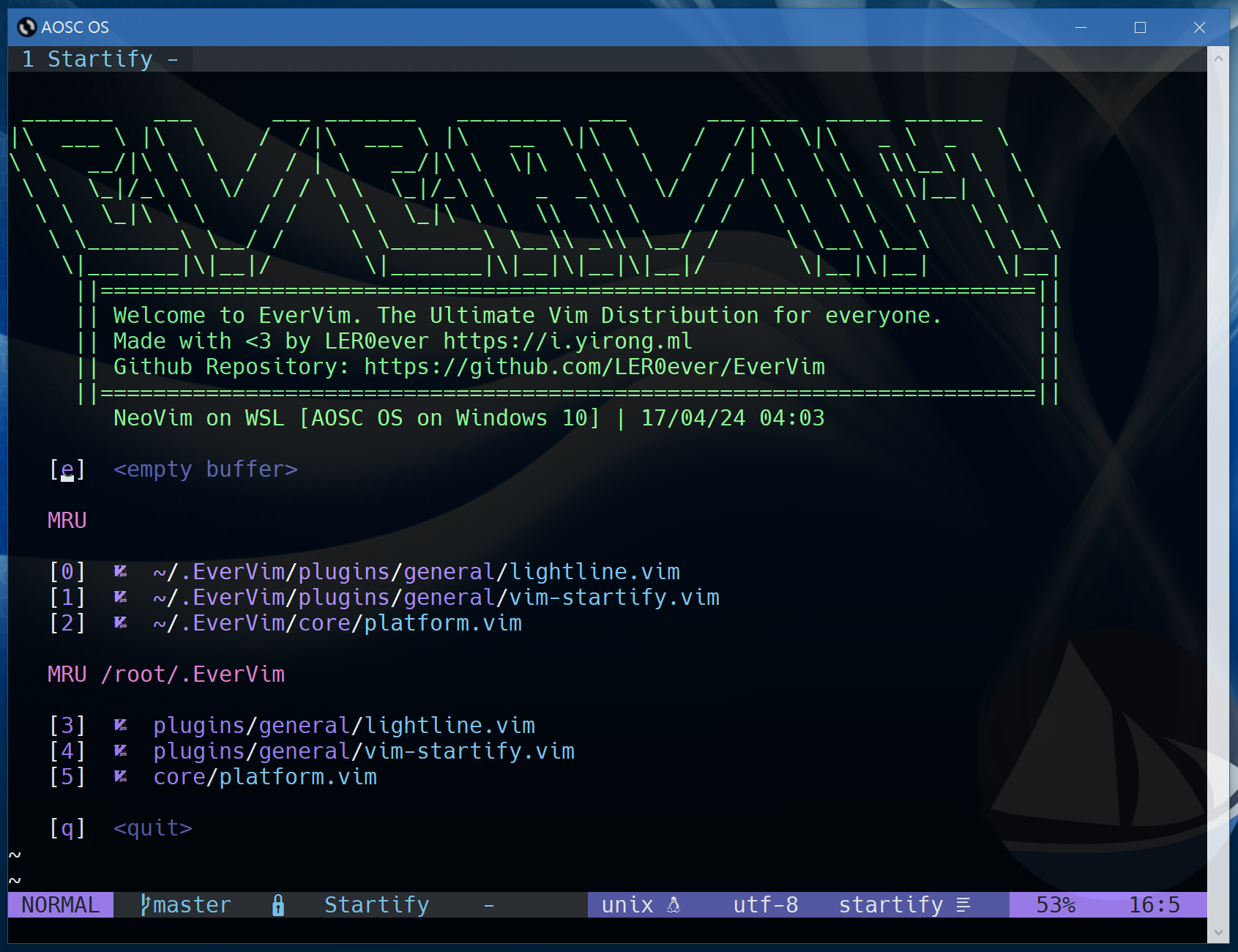
Task: Click the git branch icon before master
Action: (x=146, y=905)
